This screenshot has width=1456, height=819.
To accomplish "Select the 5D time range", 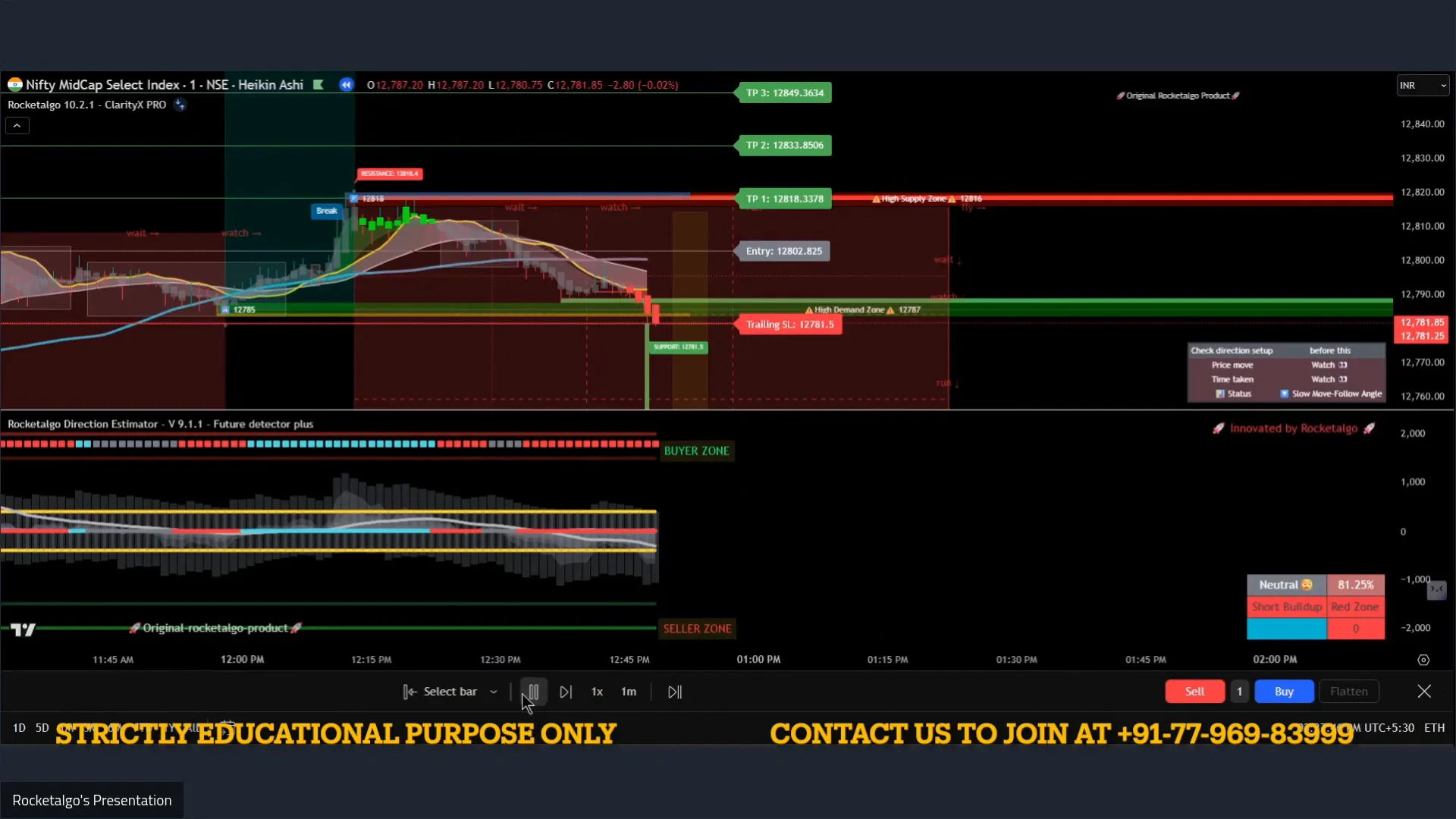I will tap(42, 728).
